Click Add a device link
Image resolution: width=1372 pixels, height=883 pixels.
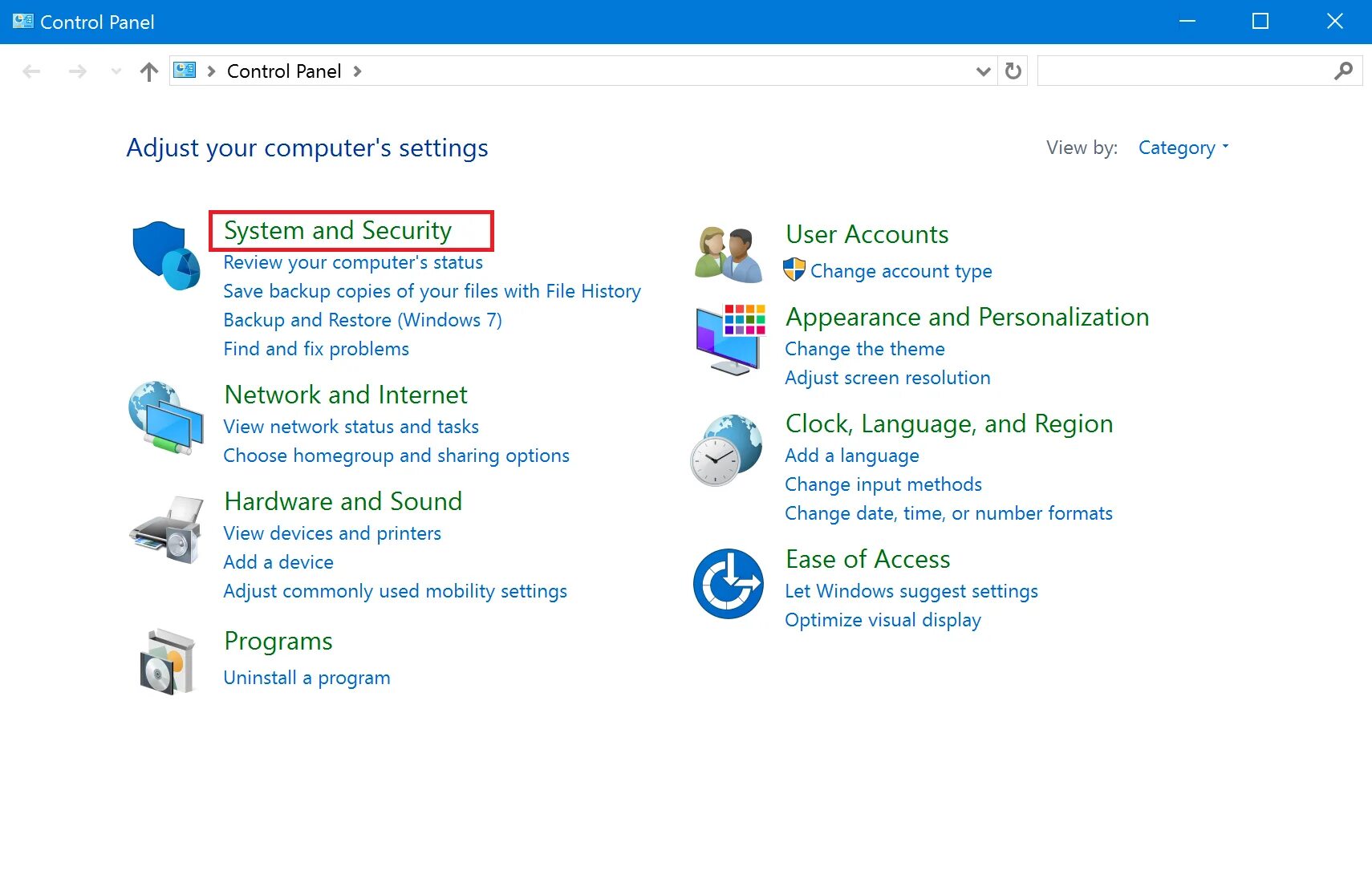coord(278,562)
